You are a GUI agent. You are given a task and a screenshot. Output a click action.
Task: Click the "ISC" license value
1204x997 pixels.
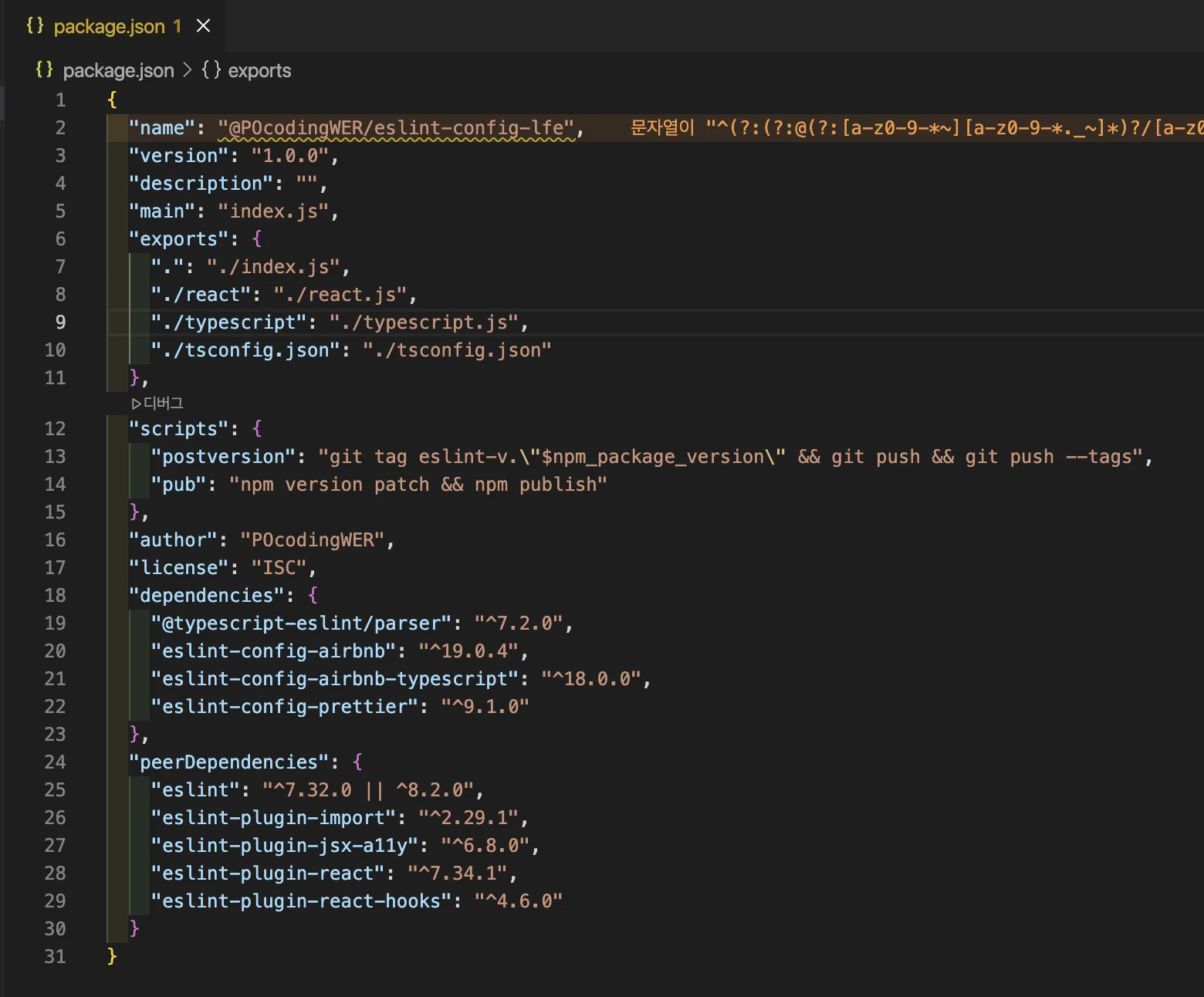[279, 567]
